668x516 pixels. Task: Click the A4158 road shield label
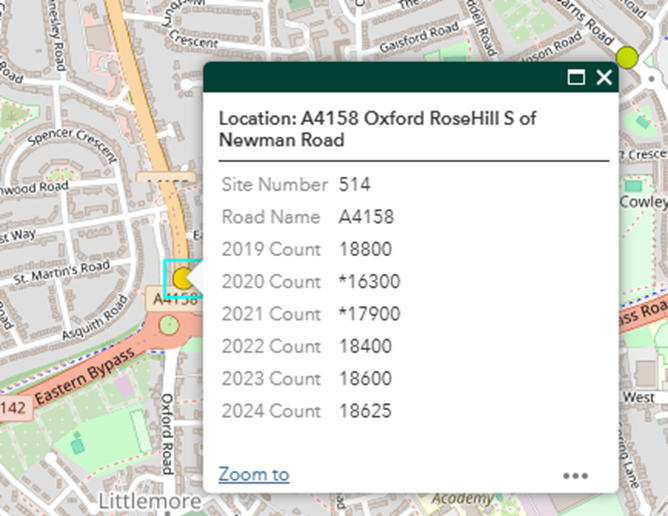pyautogui.click(x=172, y=299)
